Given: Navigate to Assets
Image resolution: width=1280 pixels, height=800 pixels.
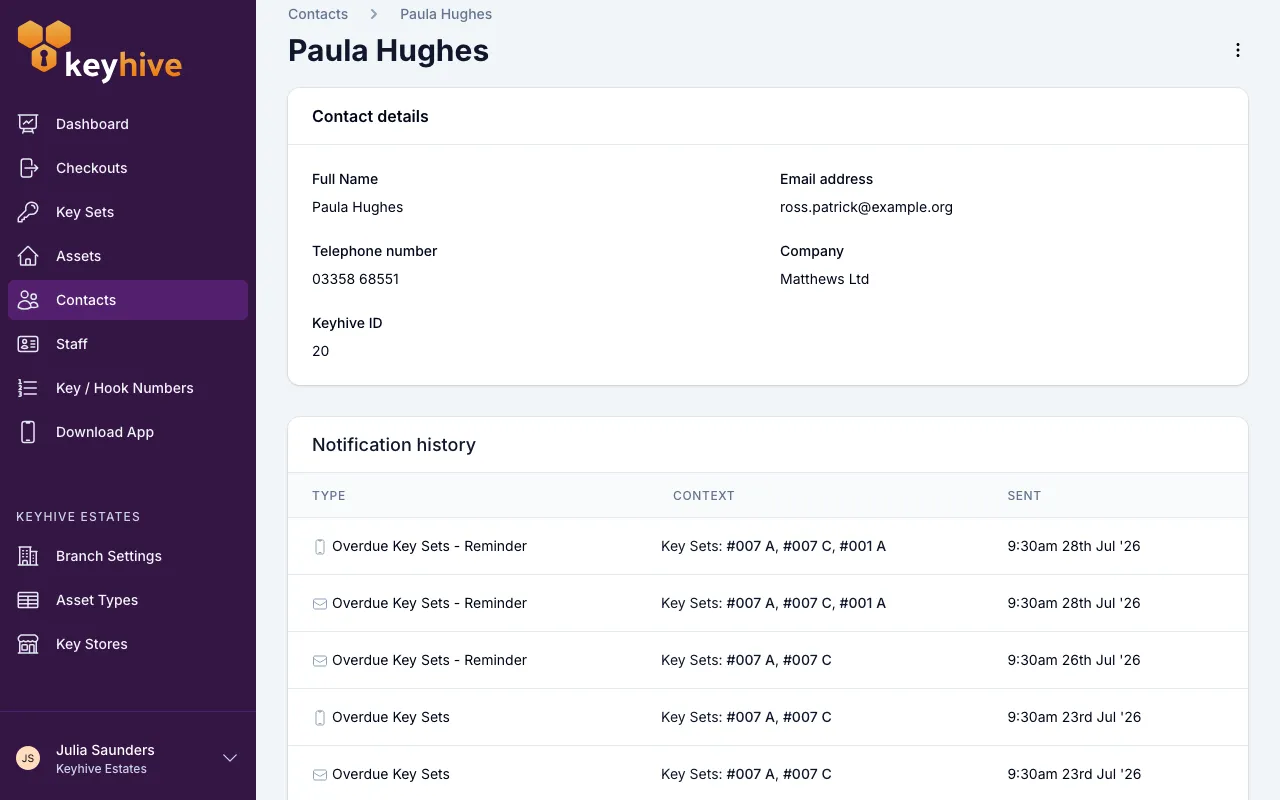Looking at the screenshot, I should pyautogui.click(x=128, y=256).
